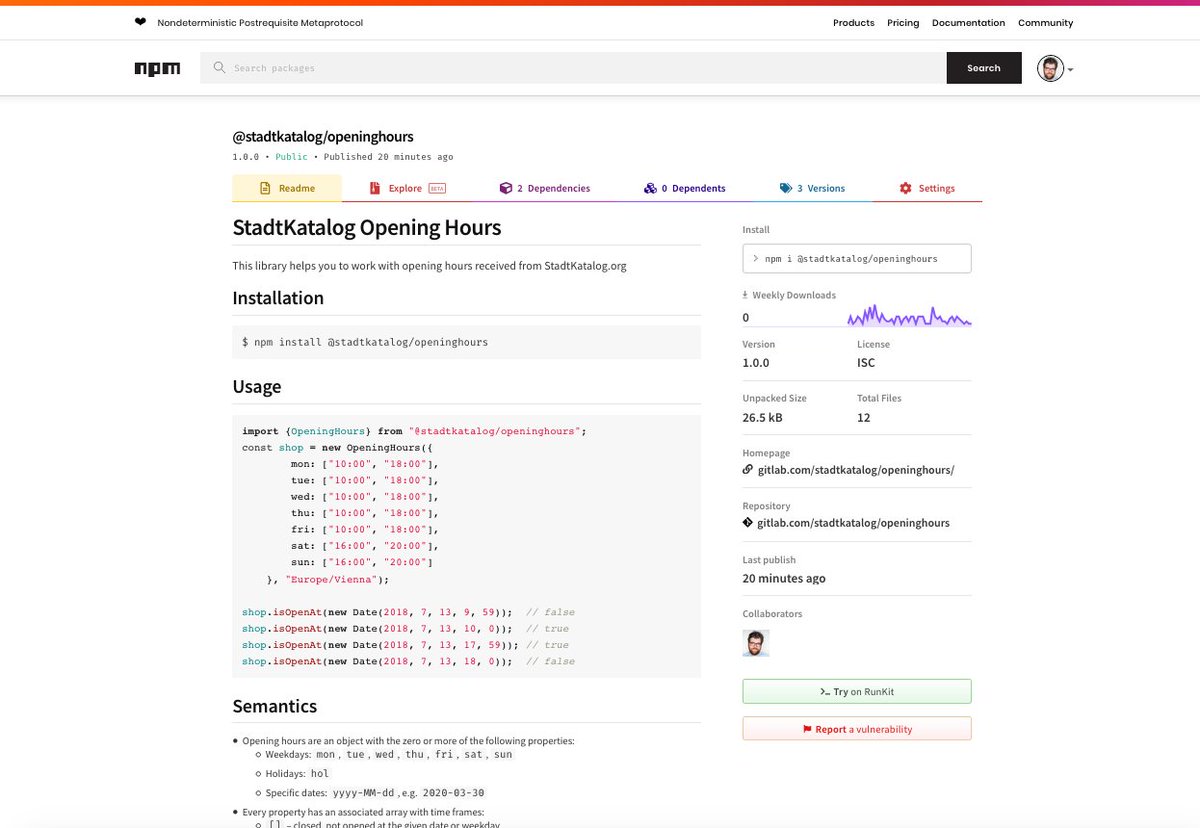
Task: Open the gitlab homepage link
Action: [855, 469]
